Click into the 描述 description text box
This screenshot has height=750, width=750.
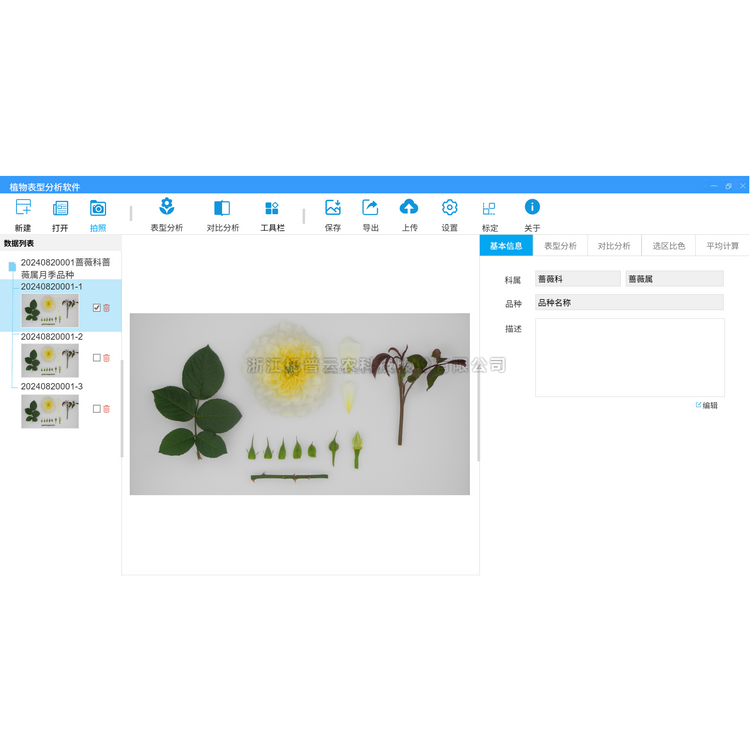629,357
